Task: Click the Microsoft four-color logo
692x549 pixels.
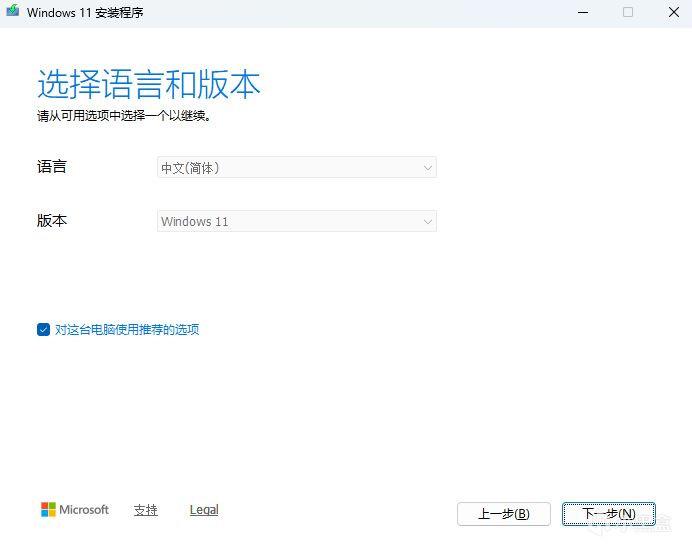Action: (48, 509)
